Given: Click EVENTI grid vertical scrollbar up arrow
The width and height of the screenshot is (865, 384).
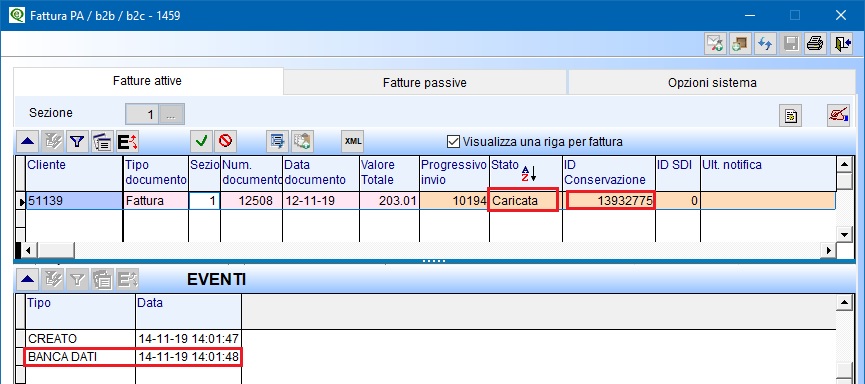Looking at the screenshot, I should 844,302.
